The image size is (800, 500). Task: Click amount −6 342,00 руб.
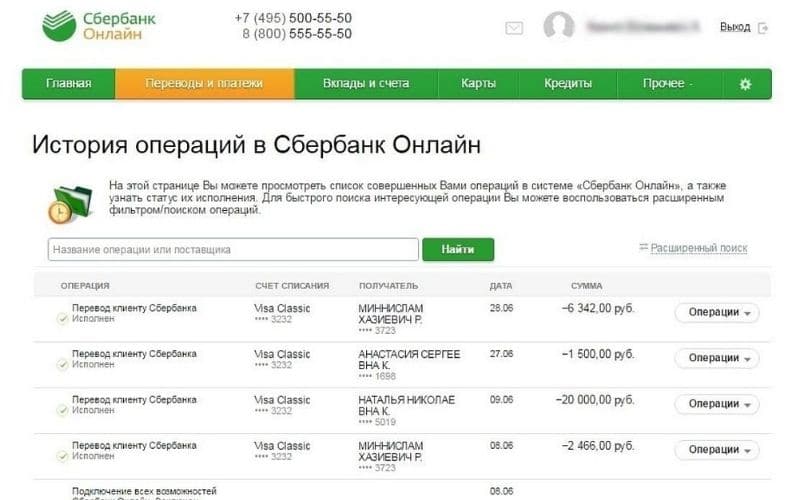pyautogui.click(x=598, y=309)
